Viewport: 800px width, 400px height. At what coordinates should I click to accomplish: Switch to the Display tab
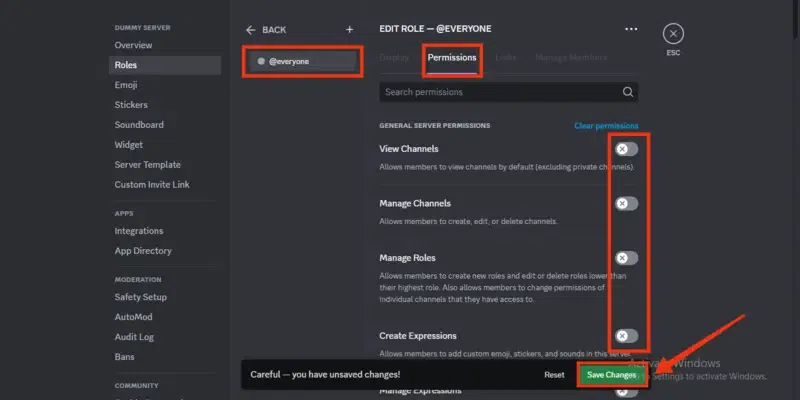coord(395,58)
